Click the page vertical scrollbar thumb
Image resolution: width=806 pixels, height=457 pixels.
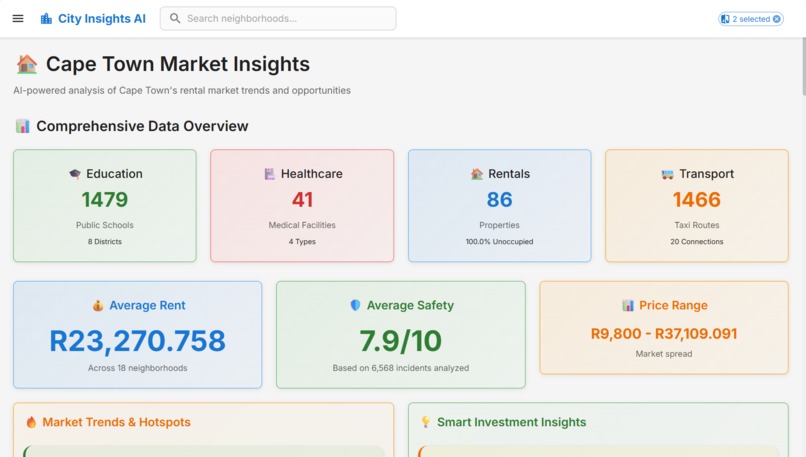[x=803, y=67]
